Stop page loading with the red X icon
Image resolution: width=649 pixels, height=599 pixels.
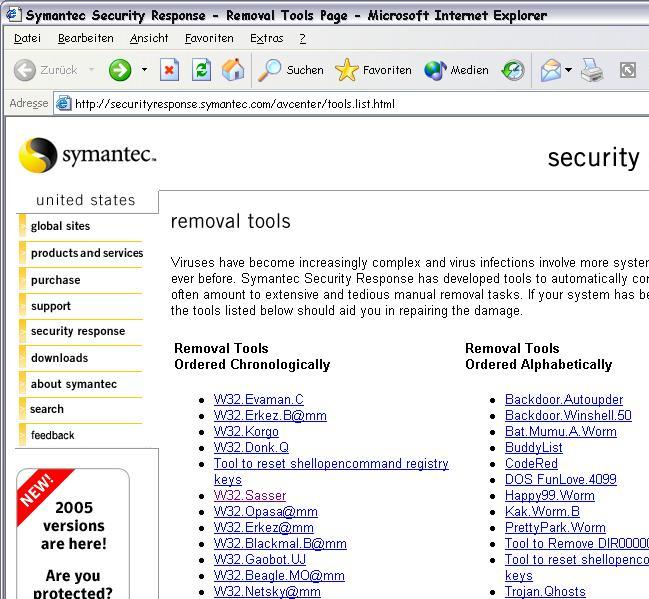tap(169, 70)
